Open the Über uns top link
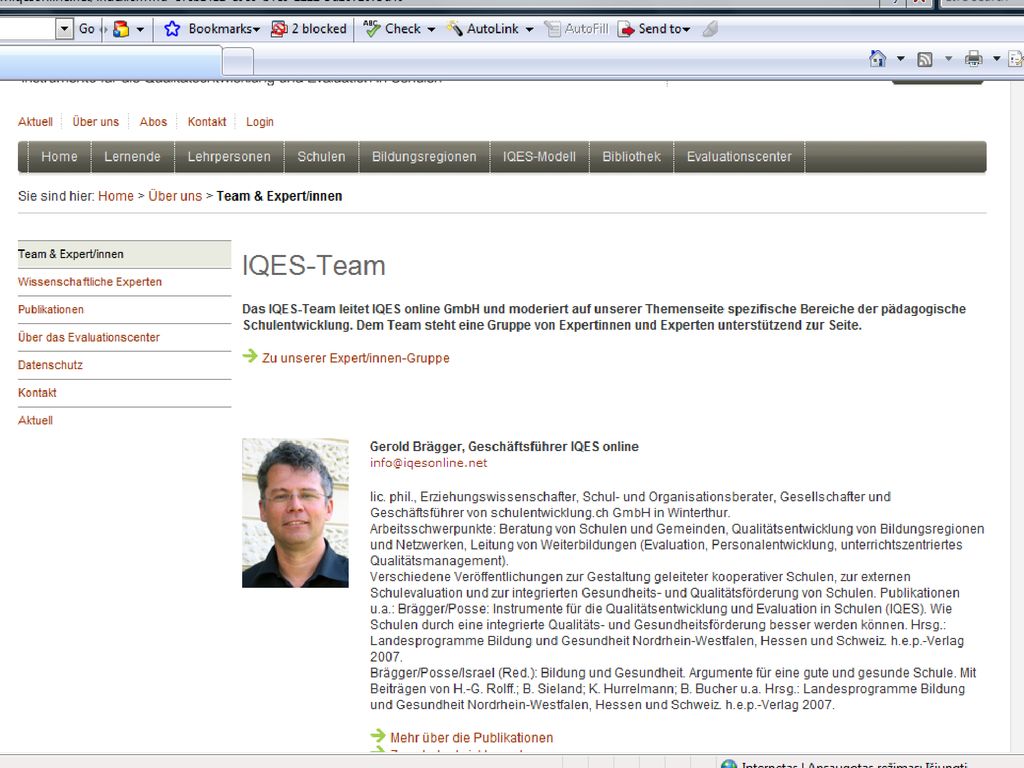1024x768 pixels. (95, 121)
